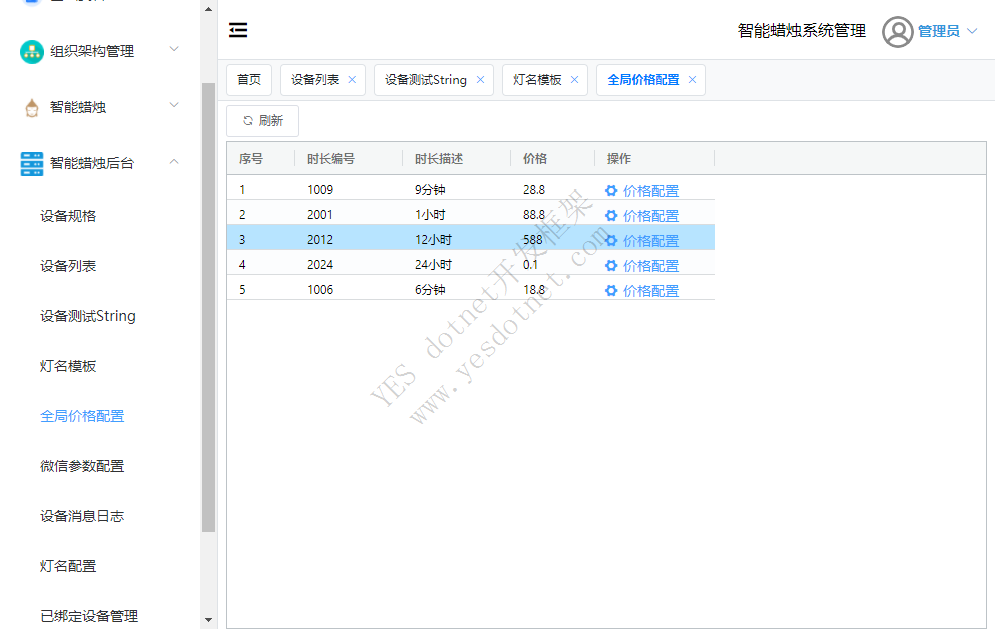995x629 pixels.
Task: Expand the 组织架构管理 menu chevron
Action: pyautogui.click(x=174, y=49)
